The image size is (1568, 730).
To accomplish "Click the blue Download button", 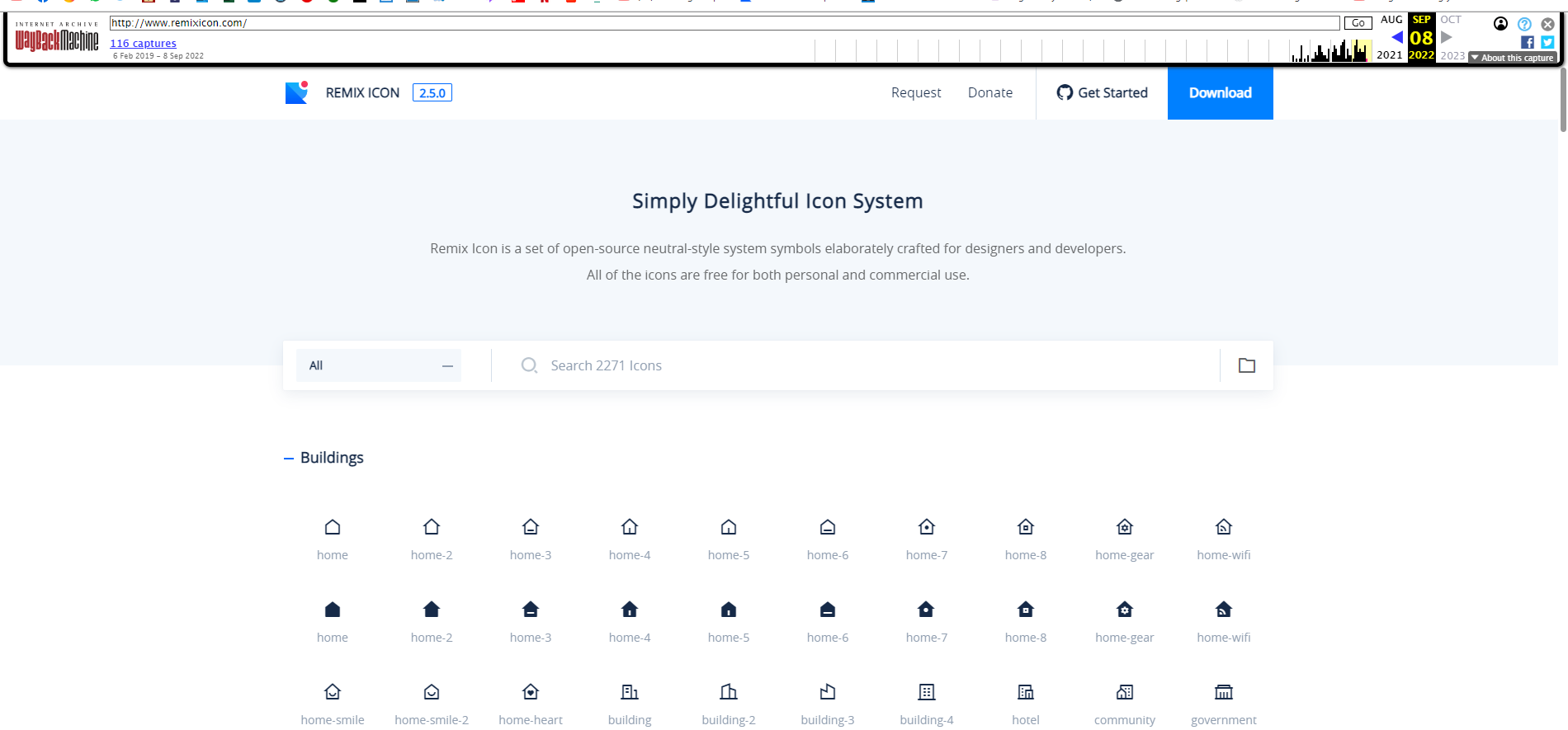I will tap(1221, 93).
